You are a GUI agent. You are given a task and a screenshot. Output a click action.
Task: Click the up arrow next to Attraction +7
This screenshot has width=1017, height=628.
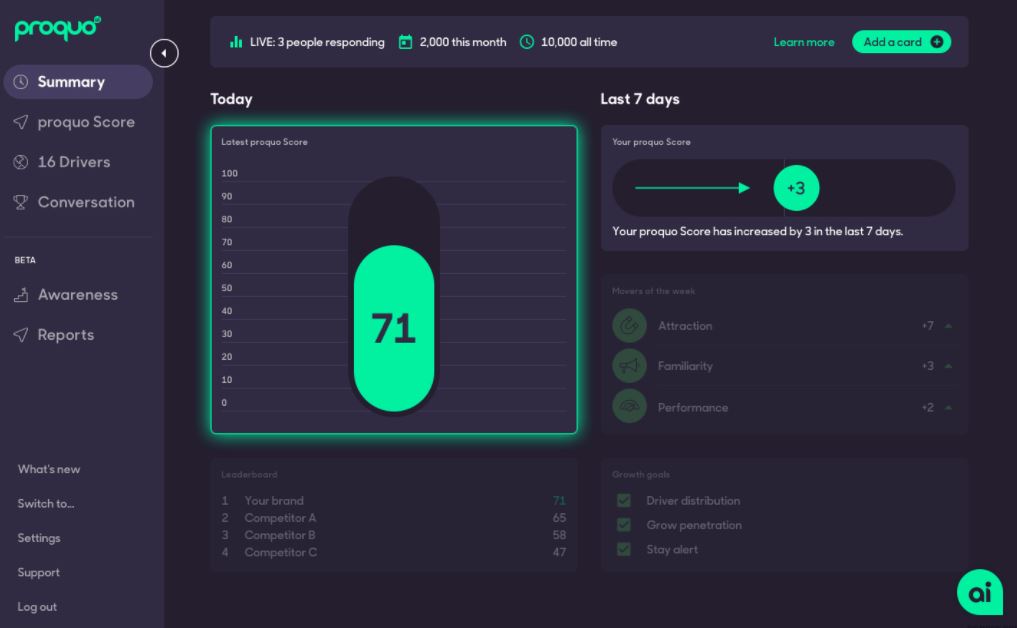coord(948,326)
